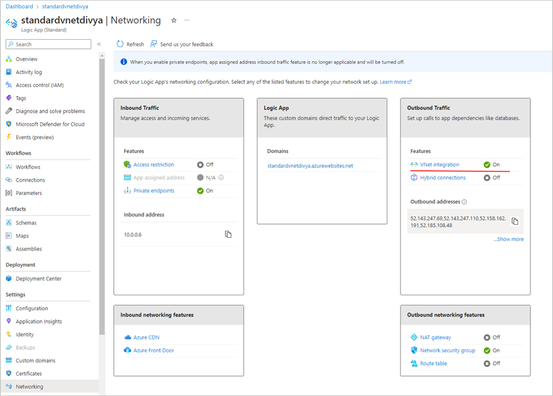Screen dimensions: 553x396
Task: Copy the outbound addresses list
Action: 515,221
